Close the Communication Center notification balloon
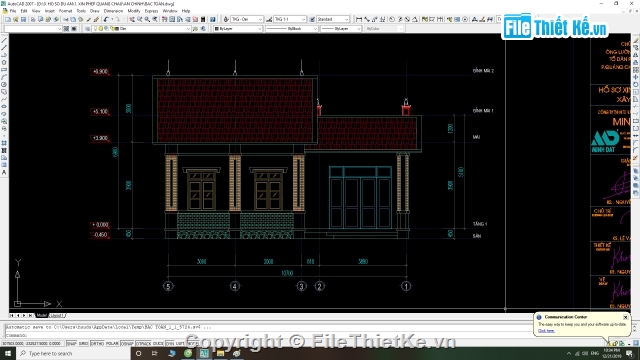Screen dimensions: 640x360 [625, 317]
